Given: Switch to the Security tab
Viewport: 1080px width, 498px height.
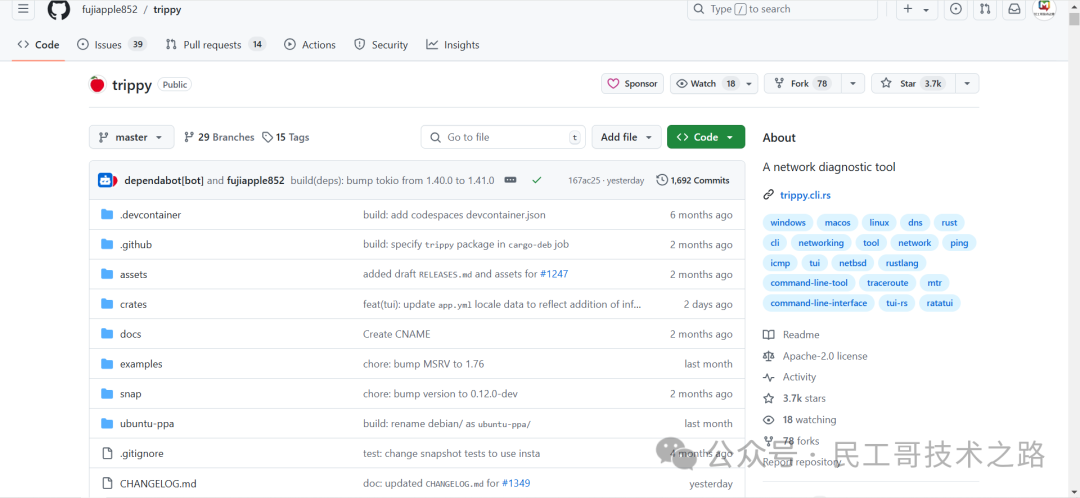Looking at the screenshot, I should [x=381, y=45].
